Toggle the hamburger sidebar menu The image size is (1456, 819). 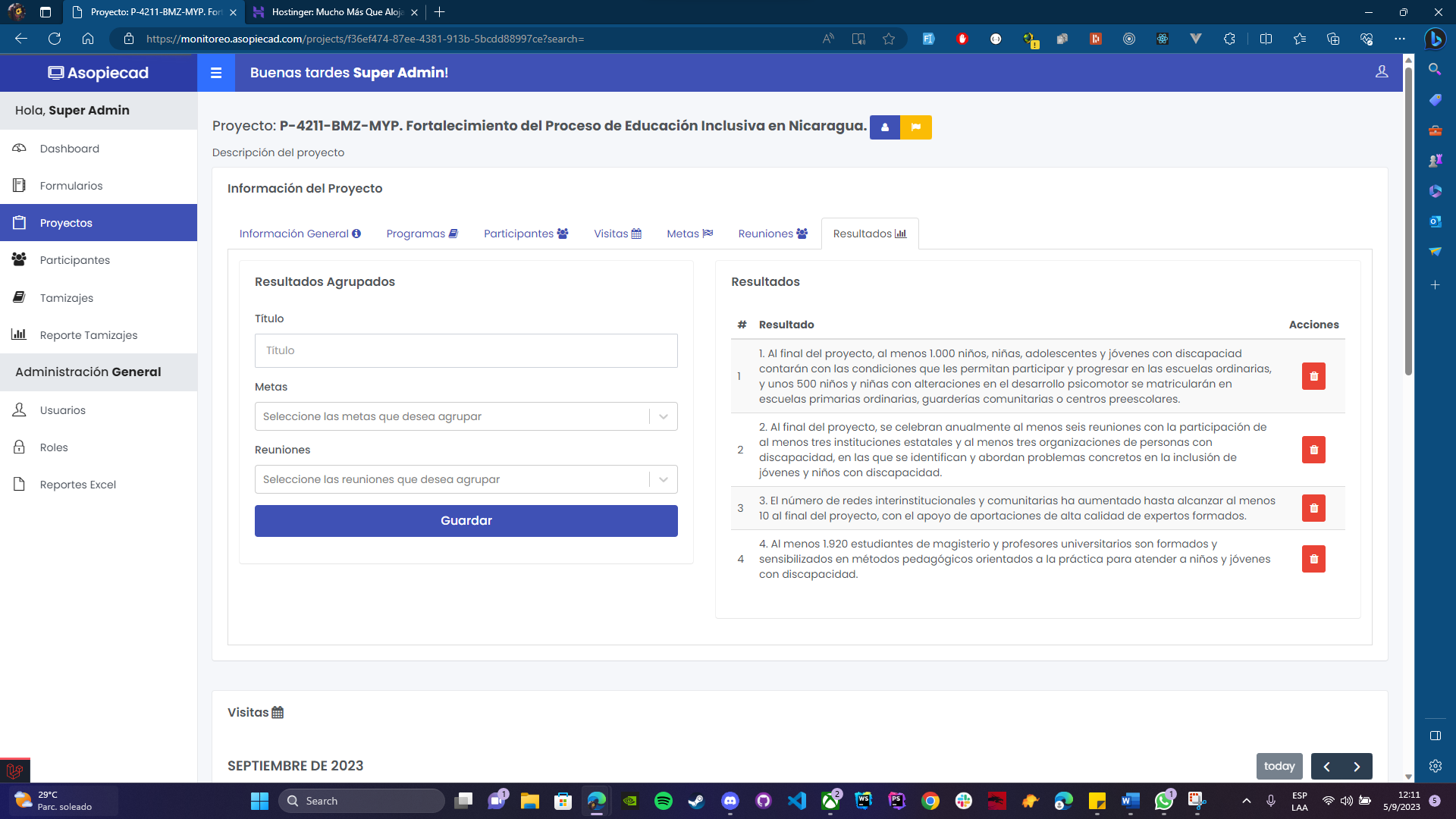click(x=216, y=73)
